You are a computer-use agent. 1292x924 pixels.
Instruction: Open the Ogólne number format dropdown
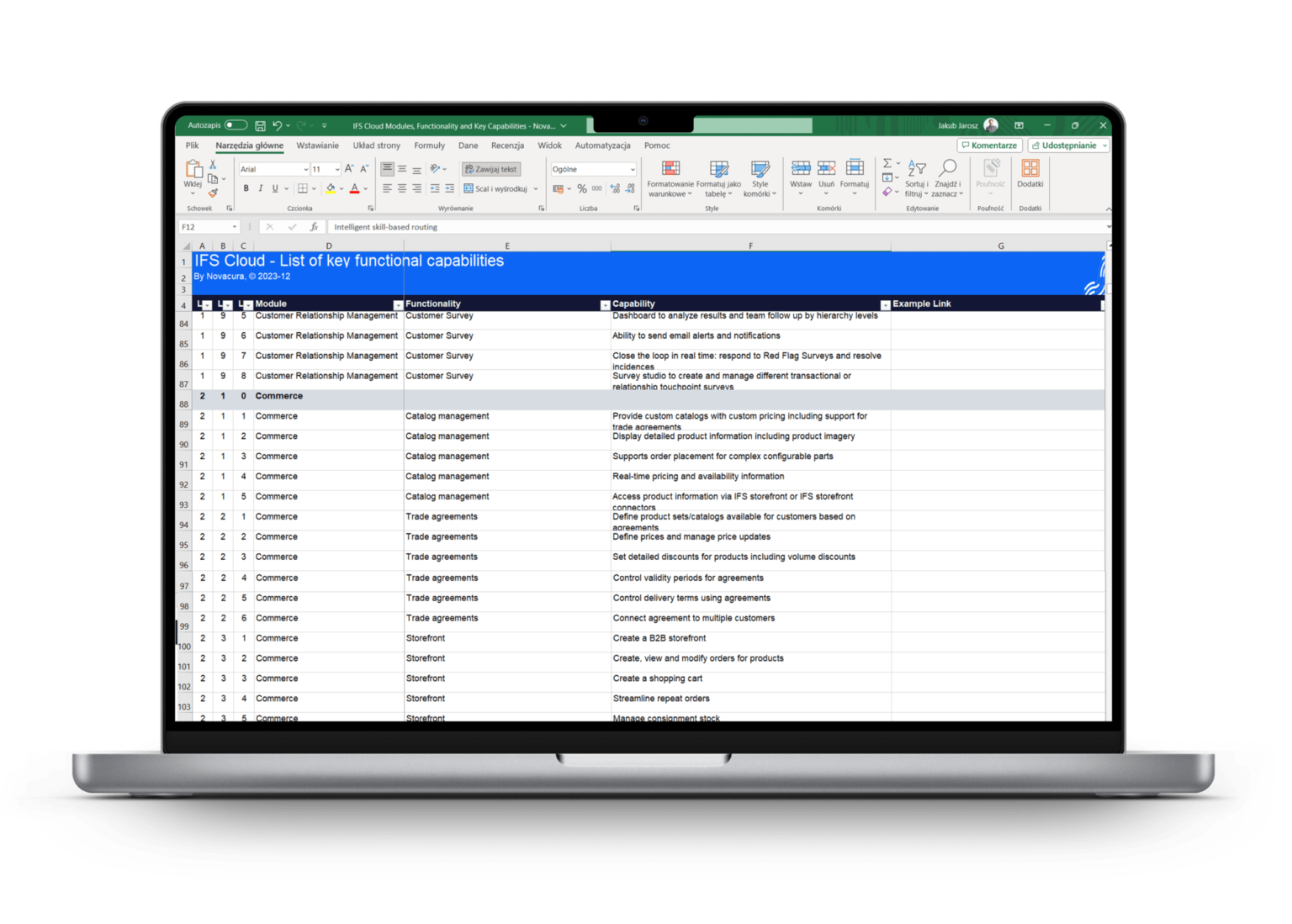pos(633,169)
